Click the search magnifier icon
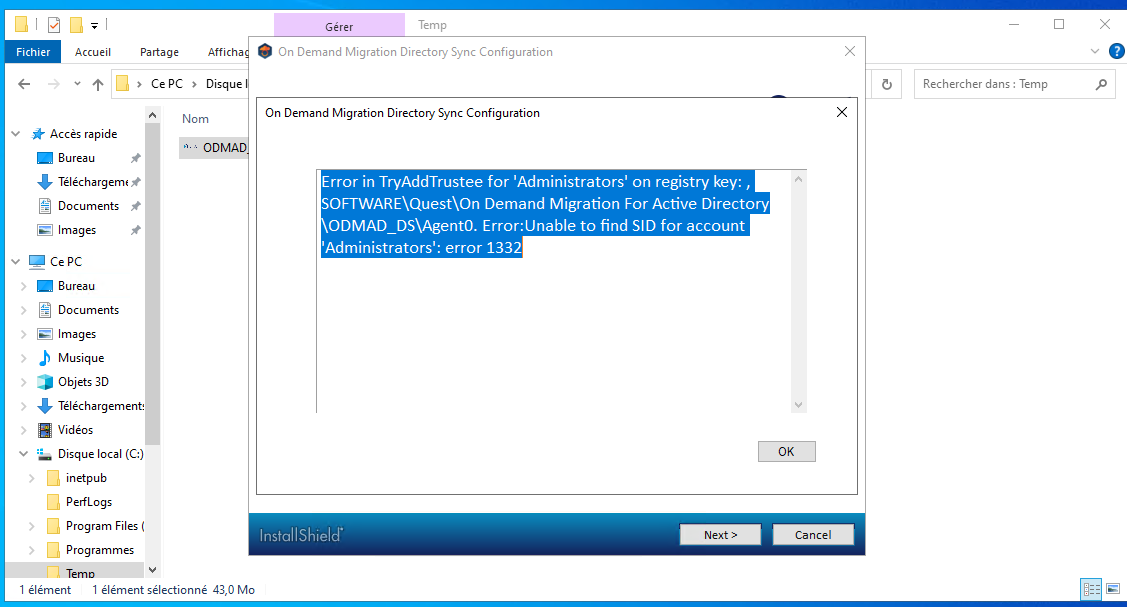Image resolution: width=1127 pixels, height=607 pixels. pyautogui.click(x=1101, y=84)
